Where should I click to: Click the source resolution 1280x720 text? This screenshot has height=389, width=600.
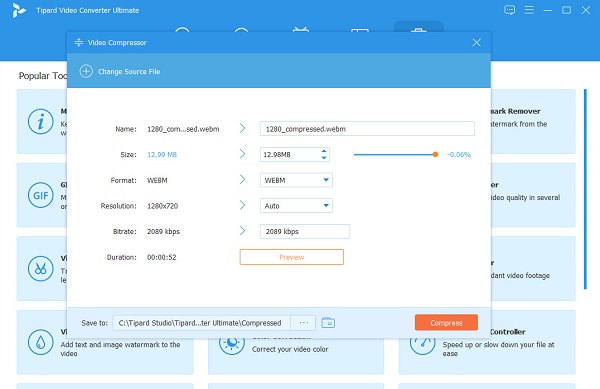163,206
